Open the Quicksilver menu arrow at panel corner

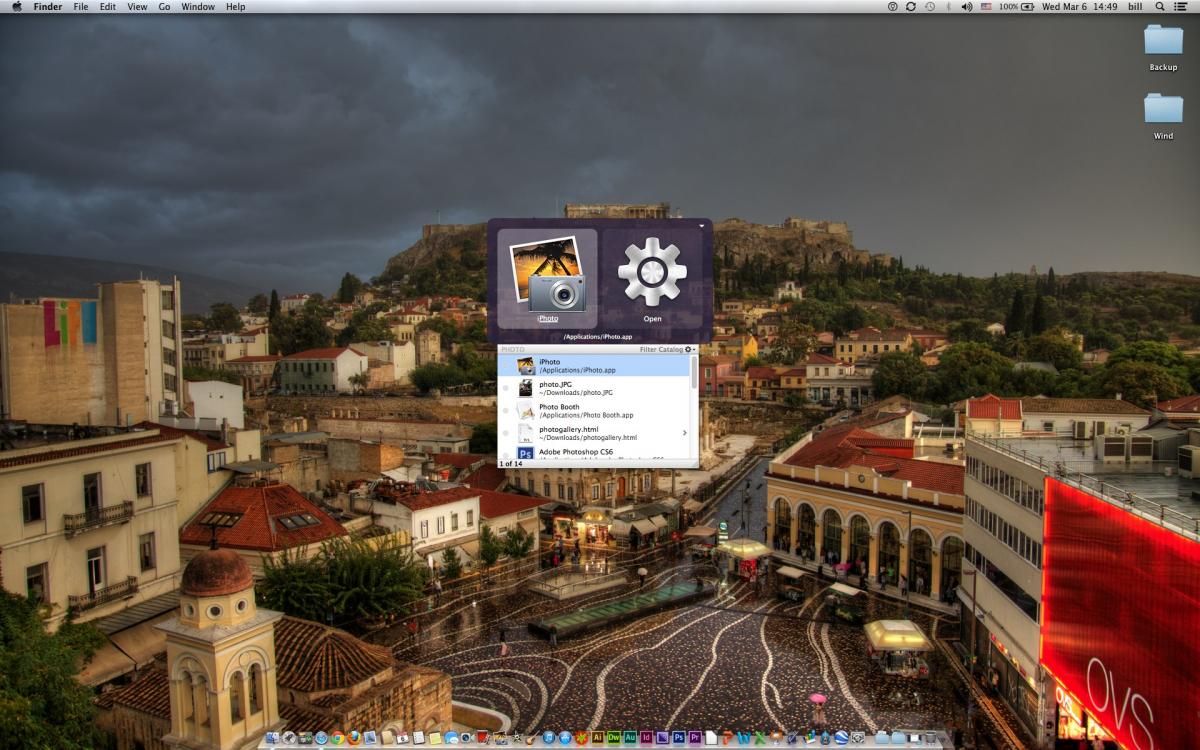[x=702, y=227]
